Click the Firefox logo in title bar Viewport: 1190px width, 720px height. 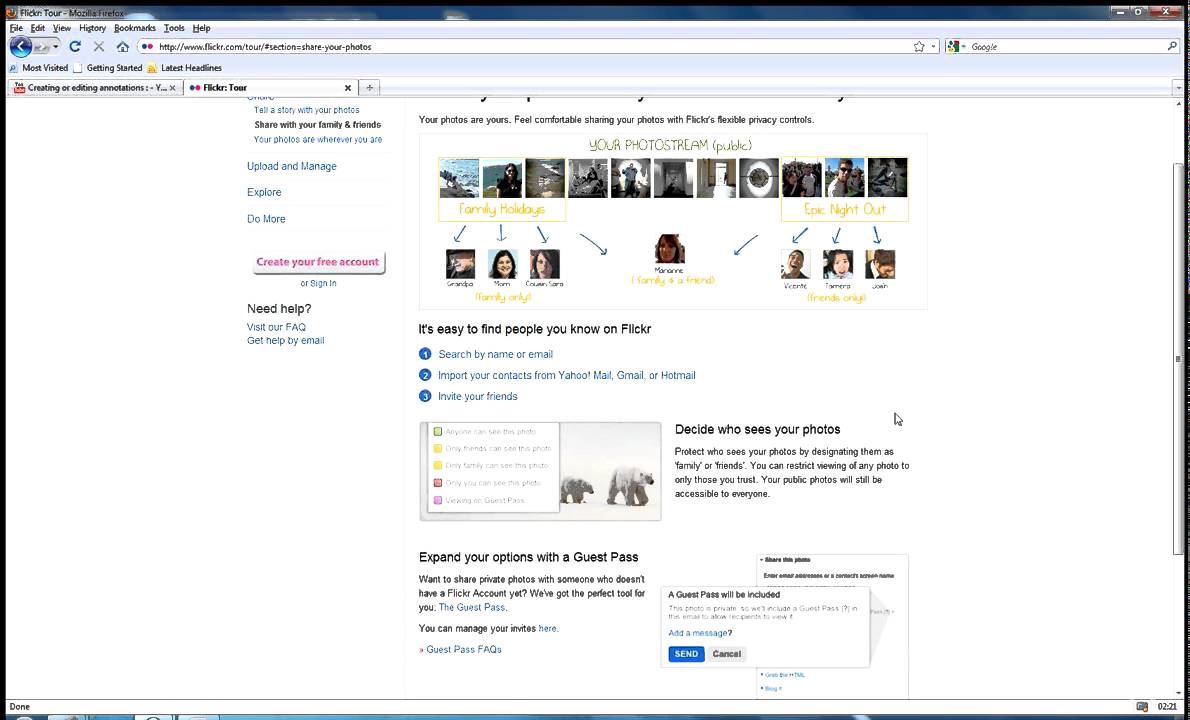[x=12, y=12]
